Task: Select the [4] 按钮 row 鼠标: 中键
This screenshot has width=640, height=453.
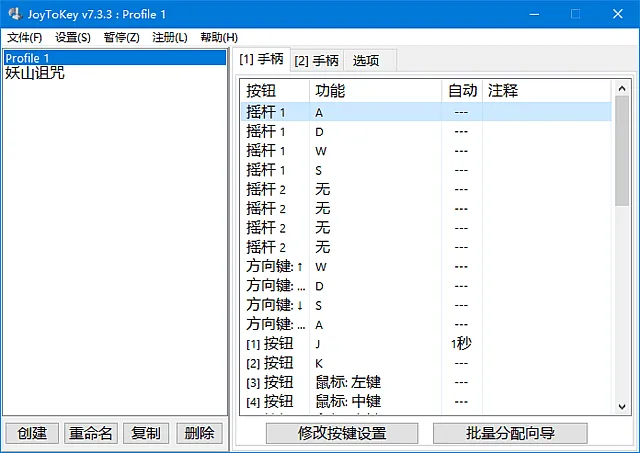Action: point(426,402)
